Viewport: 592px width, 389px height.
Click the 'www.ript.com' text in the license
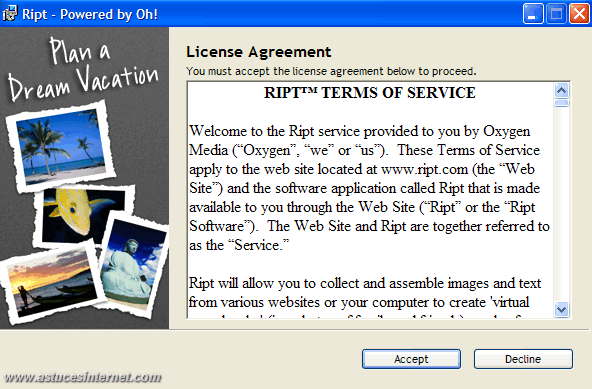click(x=424, y=169)
